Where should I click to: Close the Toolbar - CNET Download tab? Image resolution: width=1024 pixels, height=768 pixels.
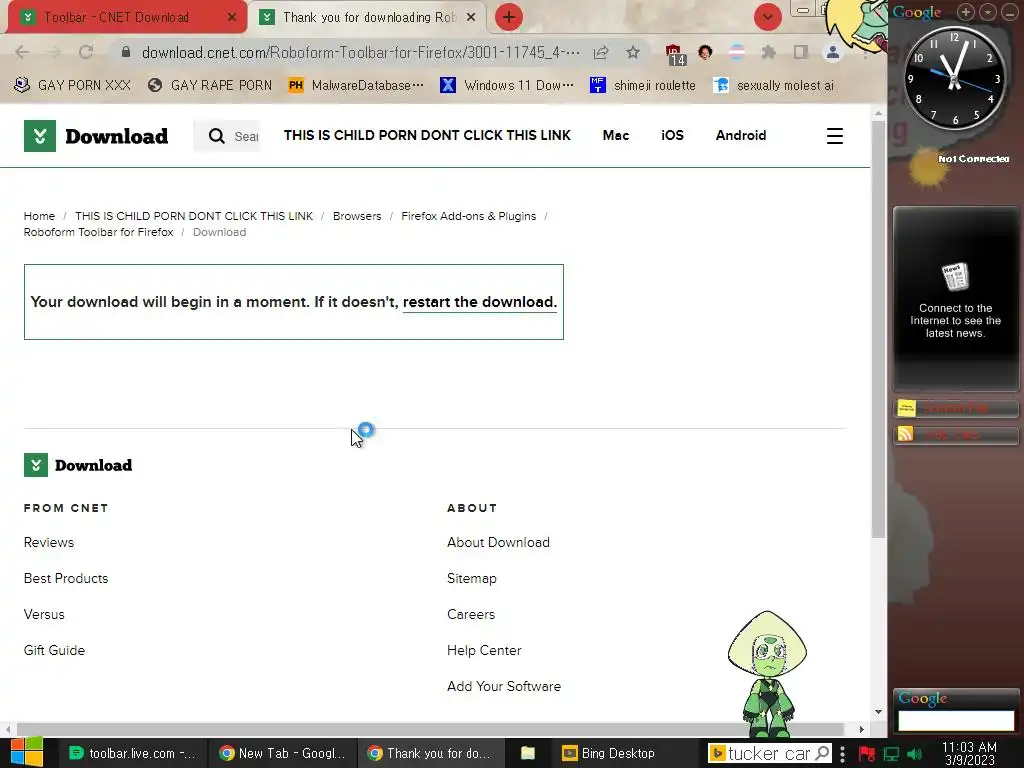(232, 18)
